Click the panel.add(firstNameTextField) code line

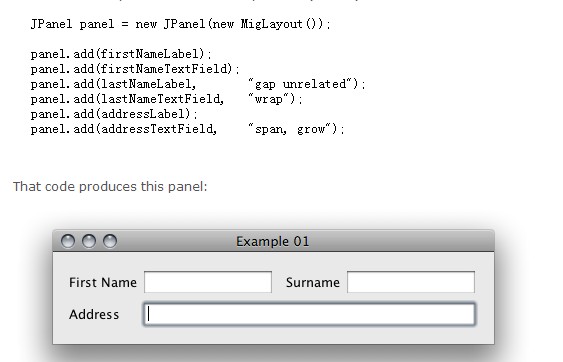coord(135,69)
